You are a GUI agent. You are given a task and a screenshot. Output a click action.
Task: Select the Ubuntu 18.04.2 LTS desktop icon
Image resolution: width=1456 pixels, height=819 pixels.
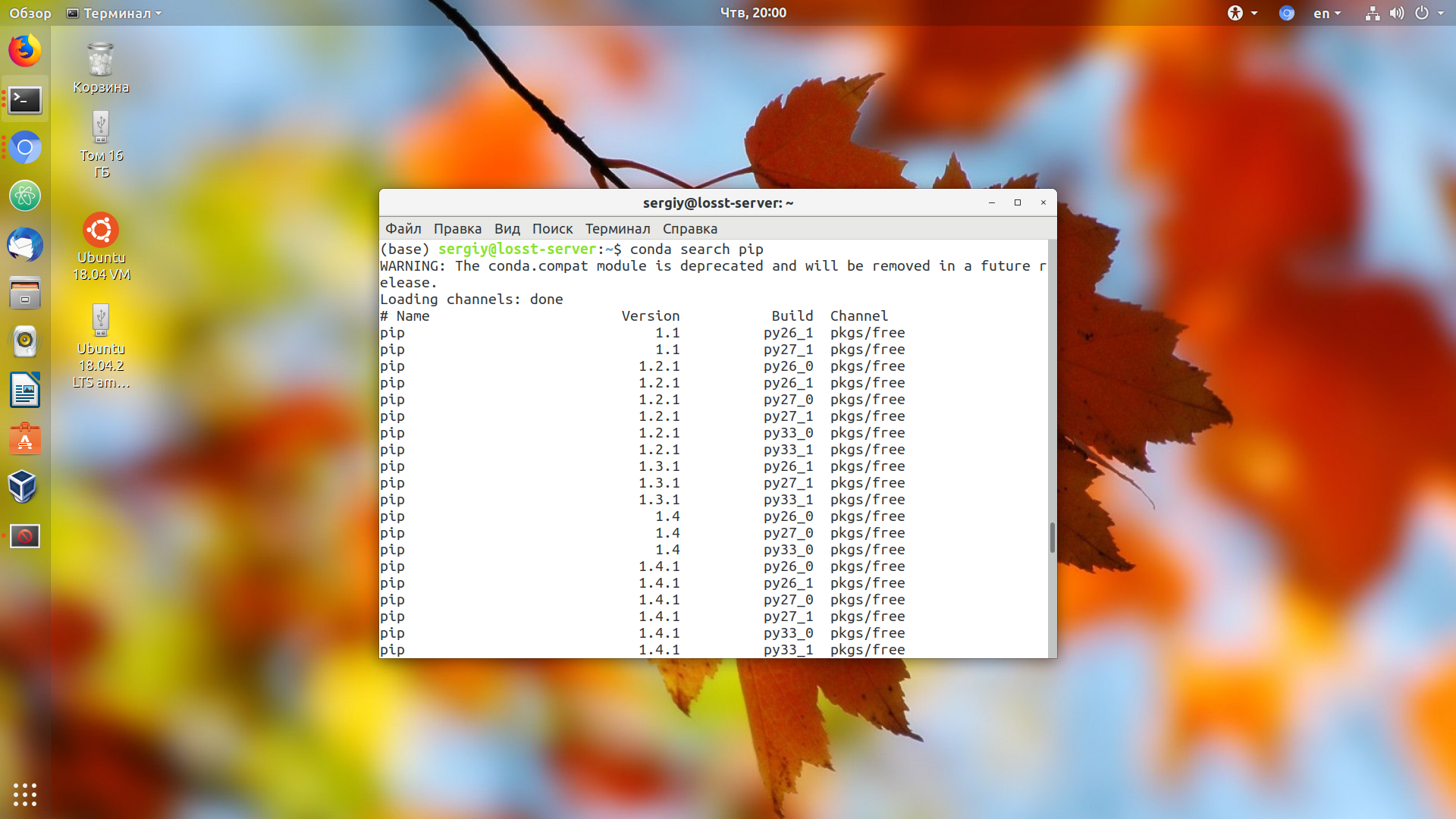101,347
